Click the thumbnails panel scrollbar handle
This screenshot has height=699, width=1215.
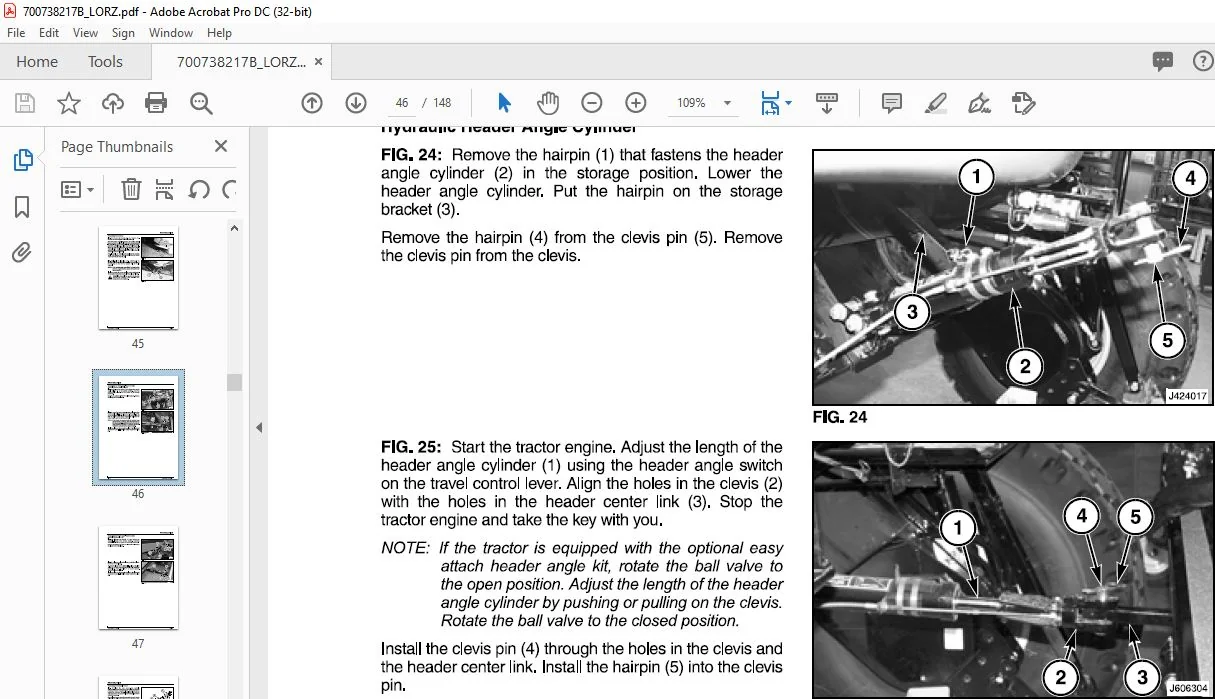coord(234,382)
